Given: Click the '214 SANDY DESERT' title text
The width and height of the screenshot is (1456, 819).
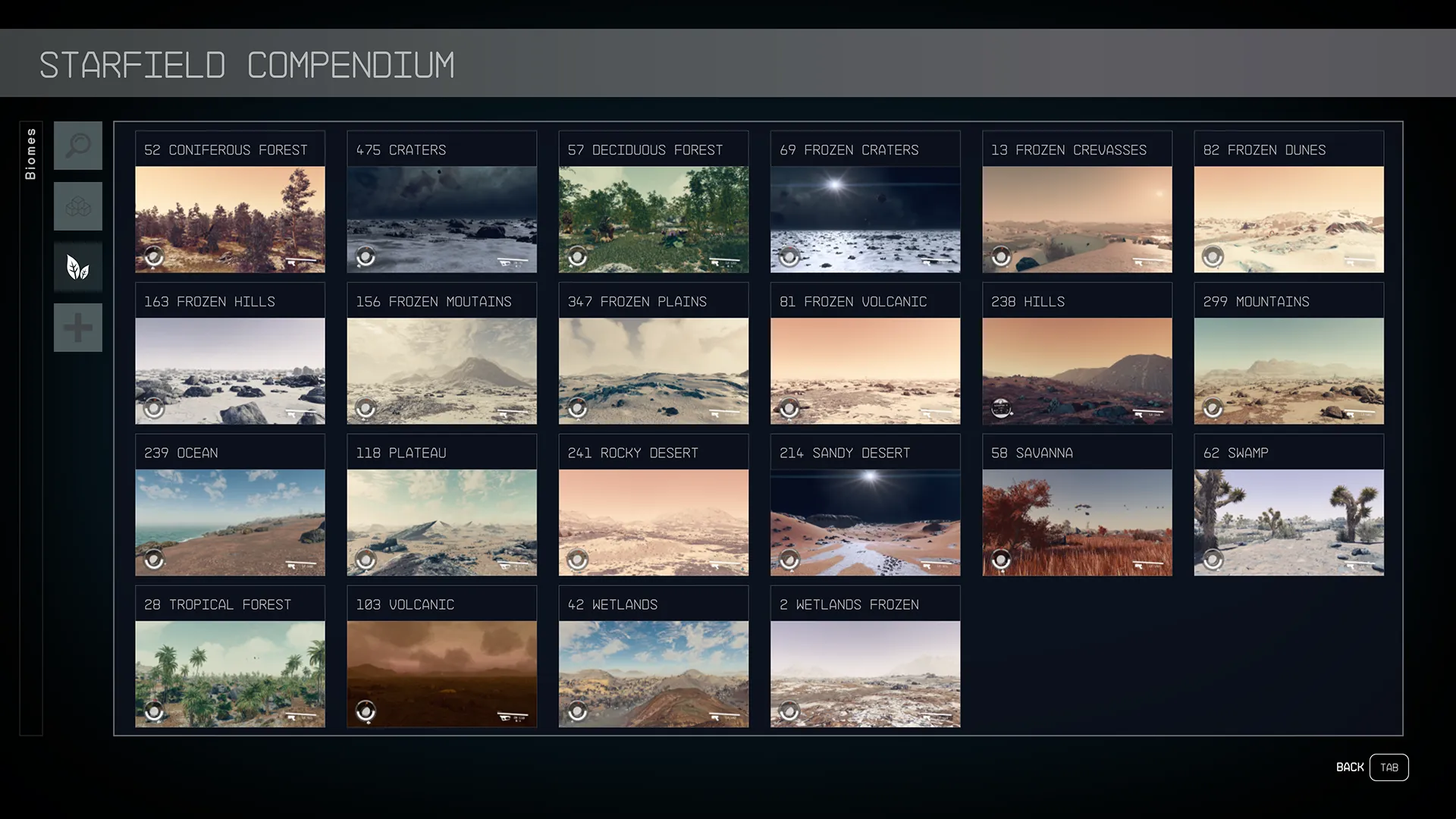Looking at the screenshot, I should [845, 453].
